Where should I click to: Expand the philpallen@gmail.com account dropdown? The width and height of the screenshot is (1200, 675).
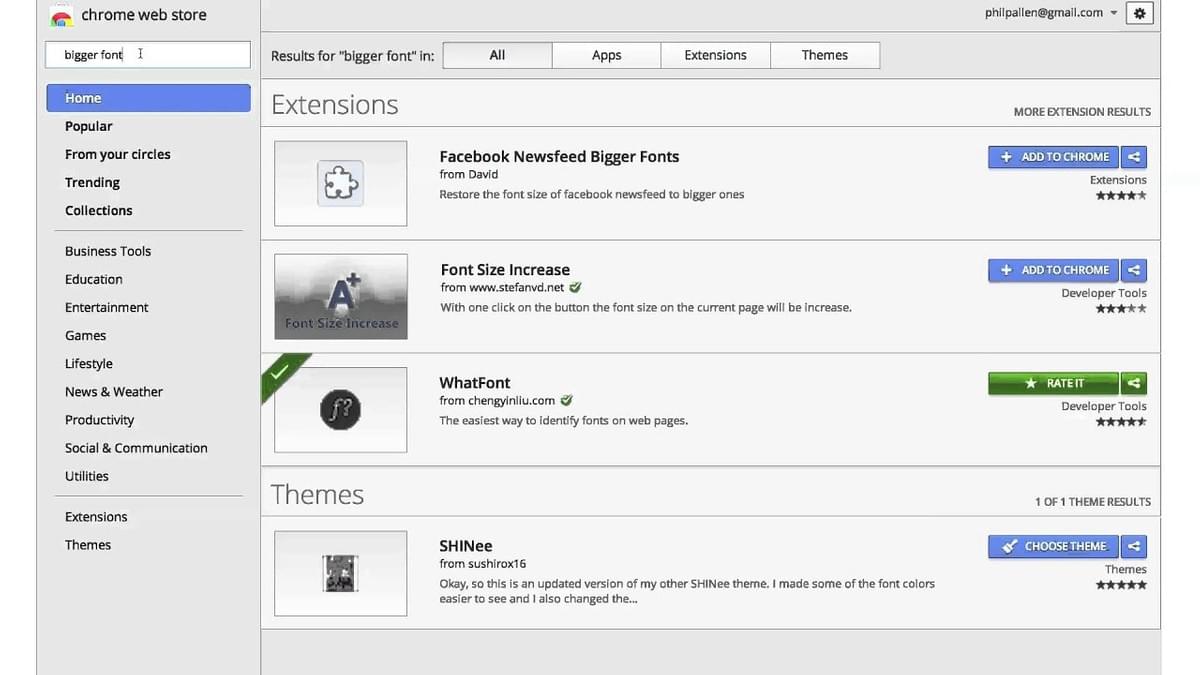(1114, 13)
